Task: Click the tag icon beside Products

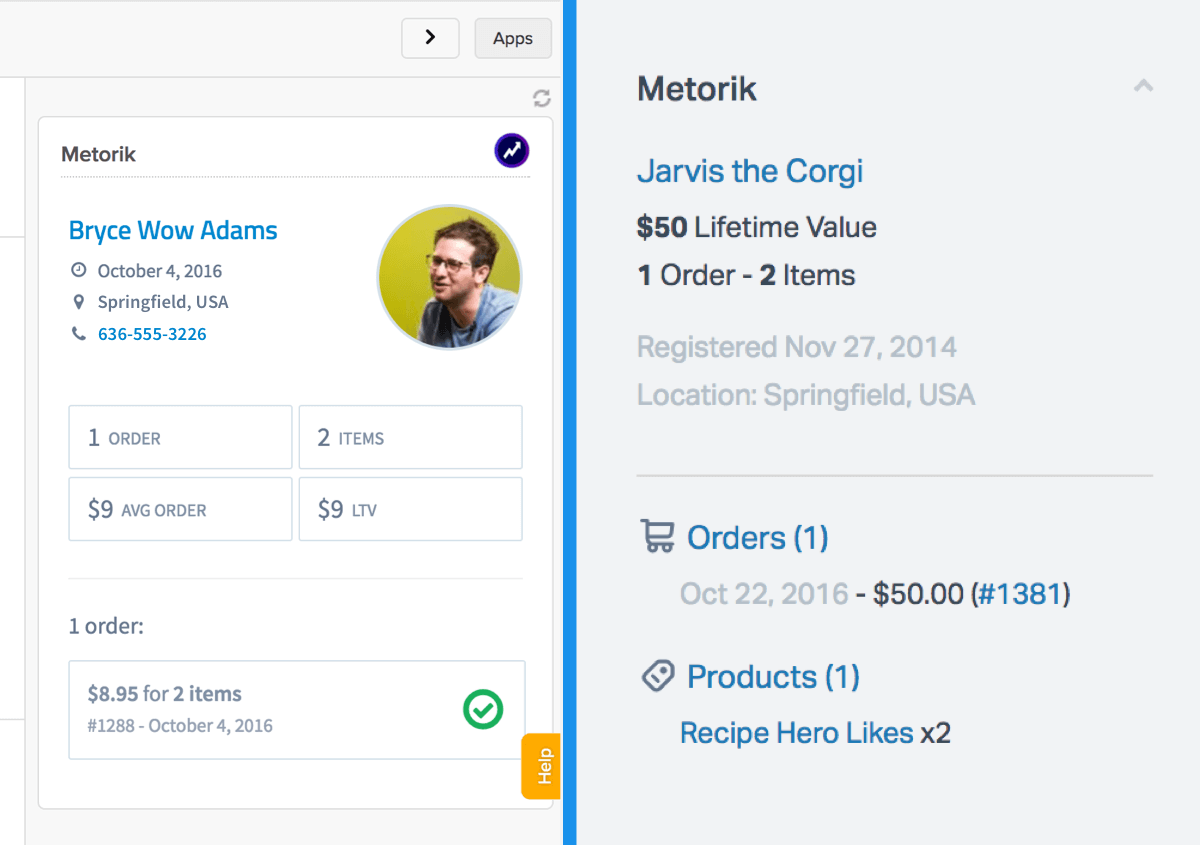Action: click(x=658, y=676)
